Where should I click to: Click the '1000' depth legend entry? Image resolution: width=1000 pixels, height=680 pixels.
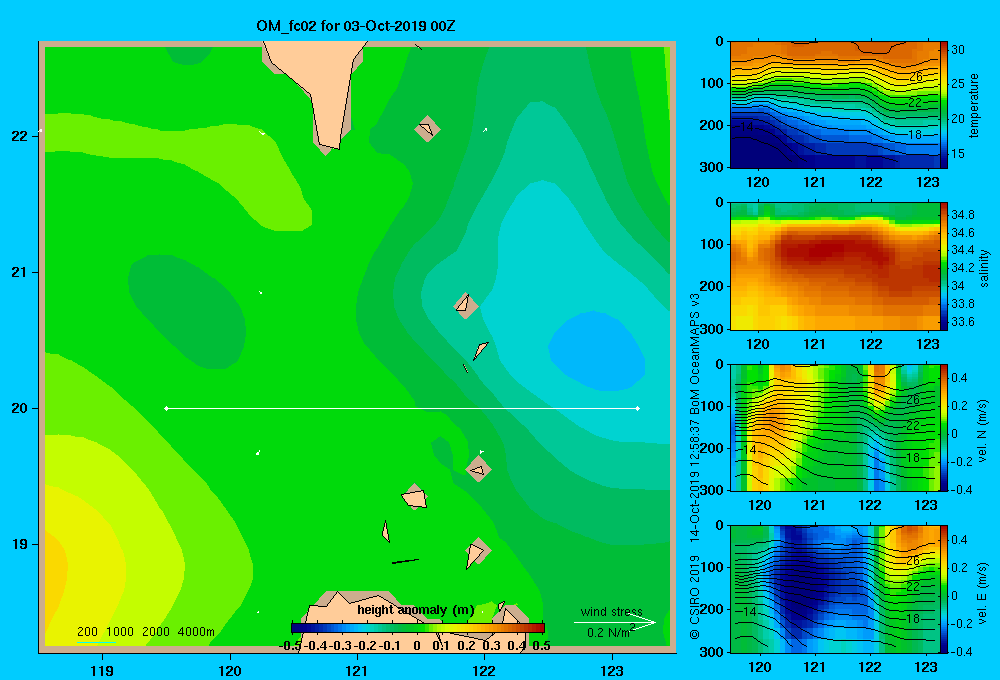[x=120, y=632]
